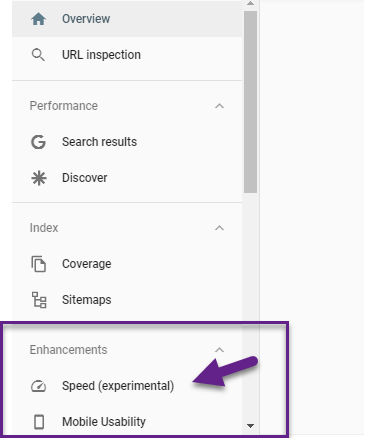Click the Overview home icon
This screenshot has height=438, width=372.
click(38, 19)
